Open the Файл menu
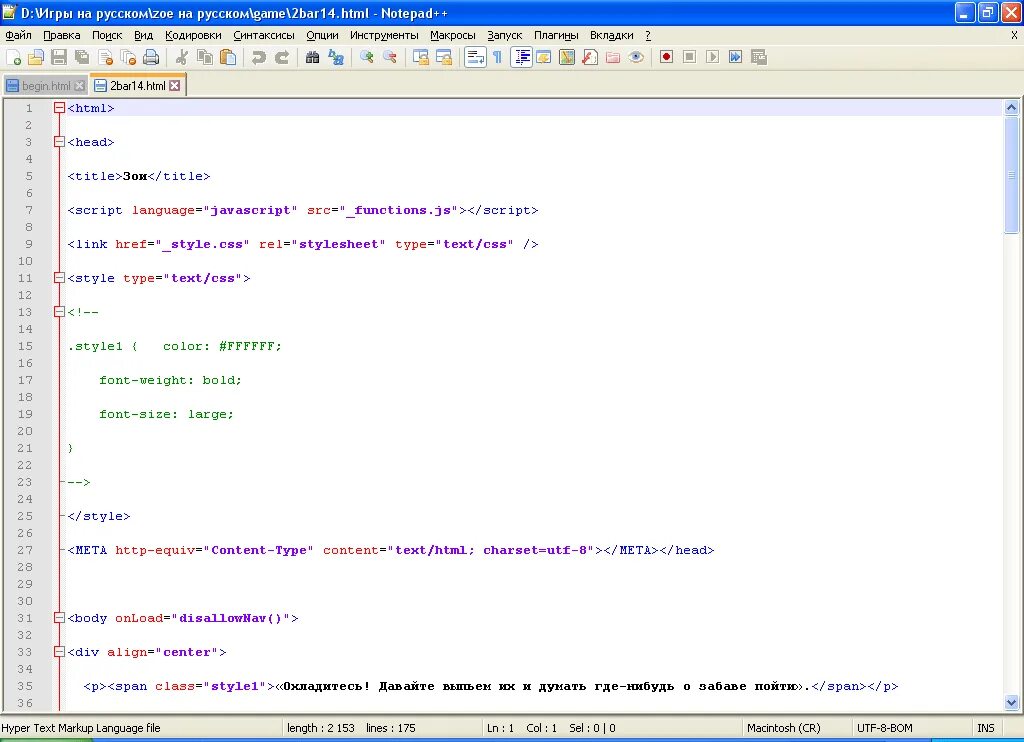Image resolution: width=1024 pixels, height=742 pixels. pyautogui.click(x=18, y=35)
